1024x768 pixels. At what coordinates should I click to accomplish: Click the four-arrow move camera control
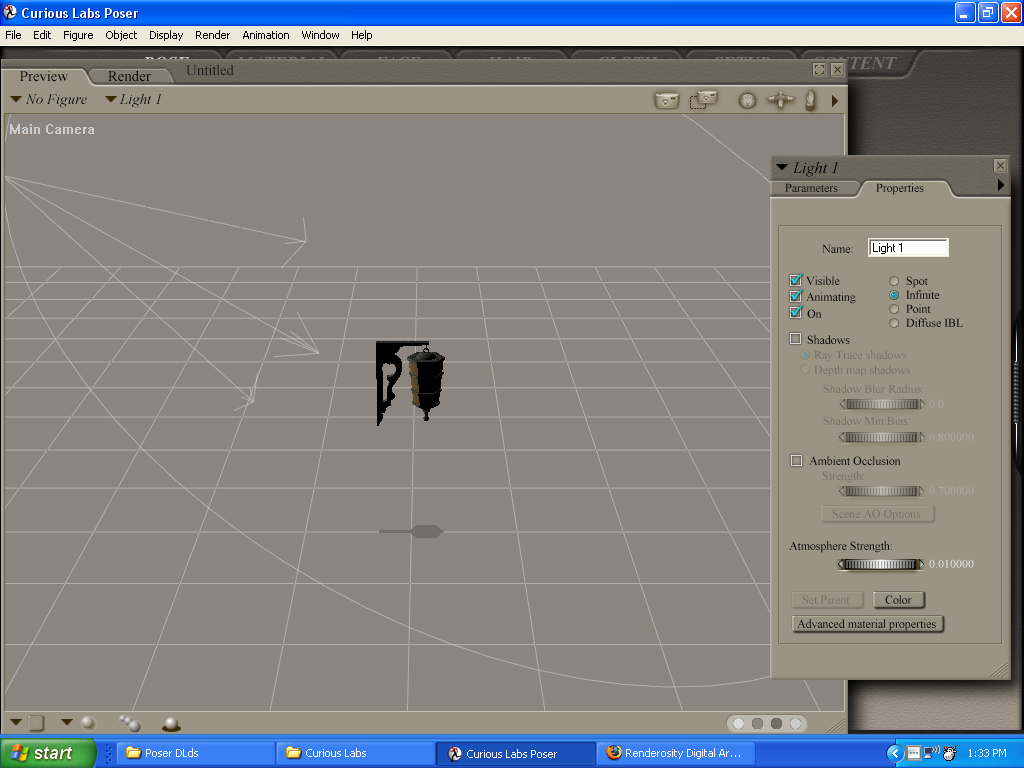pyautogui.click(x=780, y=100)
